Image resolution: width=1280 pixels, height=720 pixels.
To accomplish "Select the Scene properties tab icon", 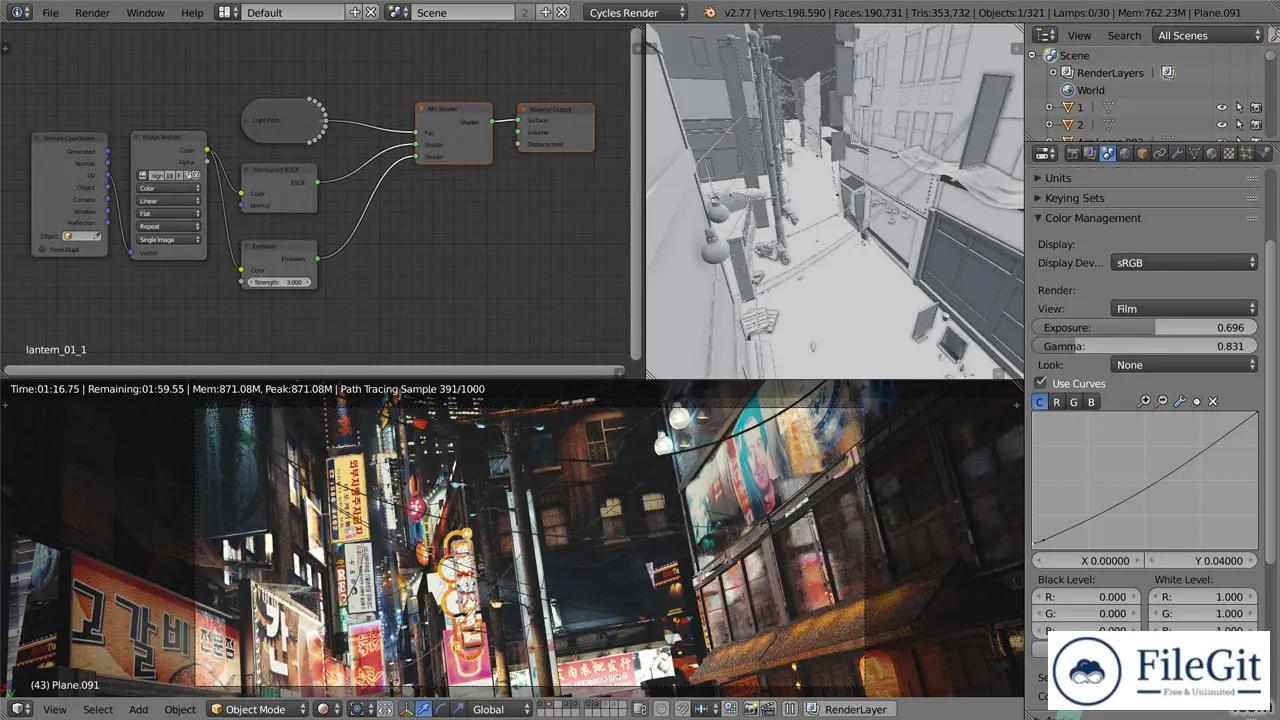I will 1107,153.
